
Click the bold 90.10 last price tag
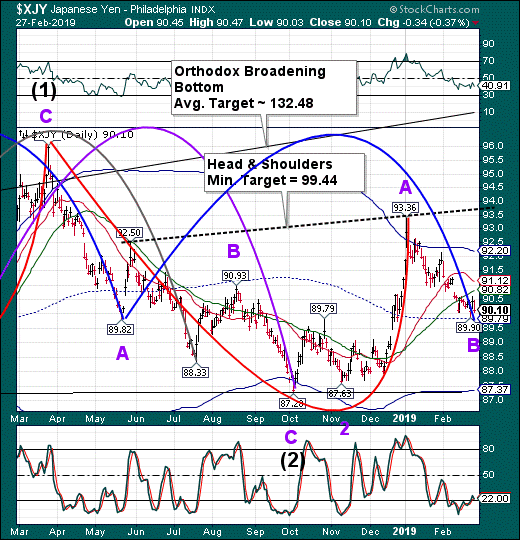(x=496, y=310)
